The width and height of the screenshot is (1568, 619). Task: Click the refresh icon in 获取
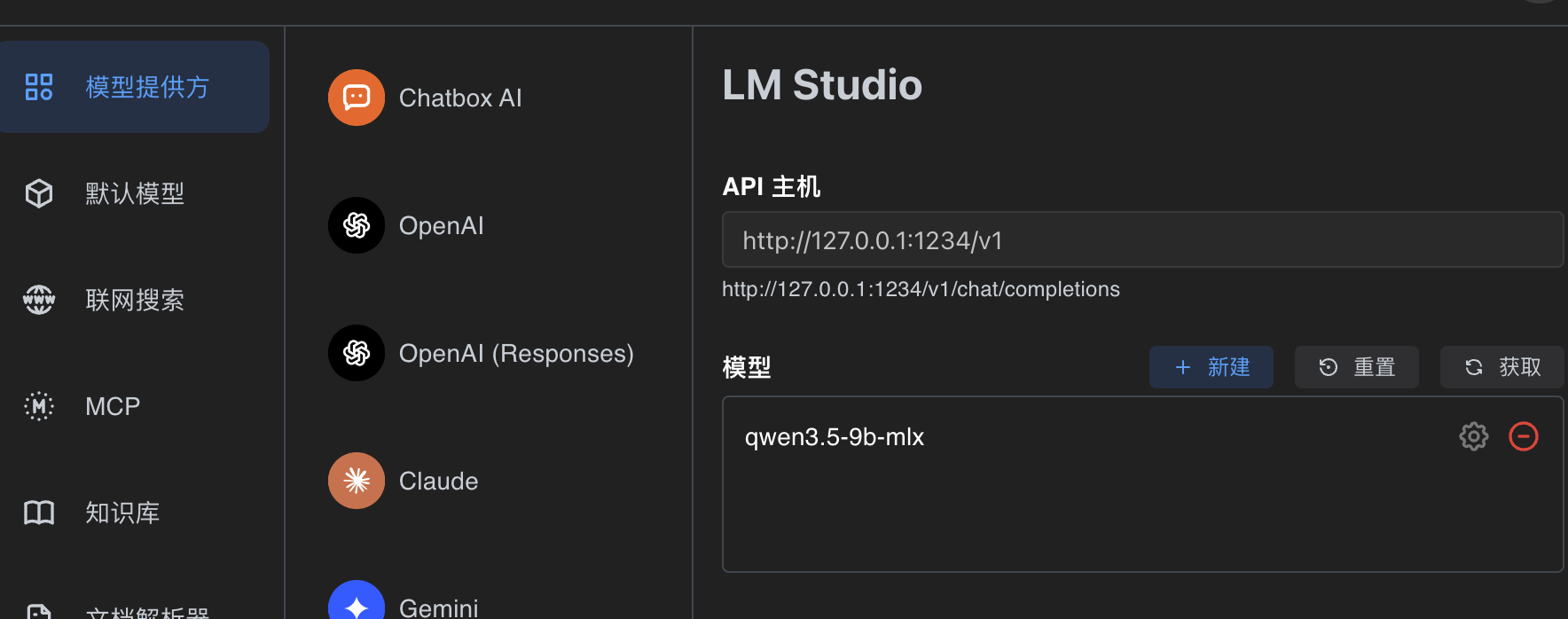(x=1474, y=367)
